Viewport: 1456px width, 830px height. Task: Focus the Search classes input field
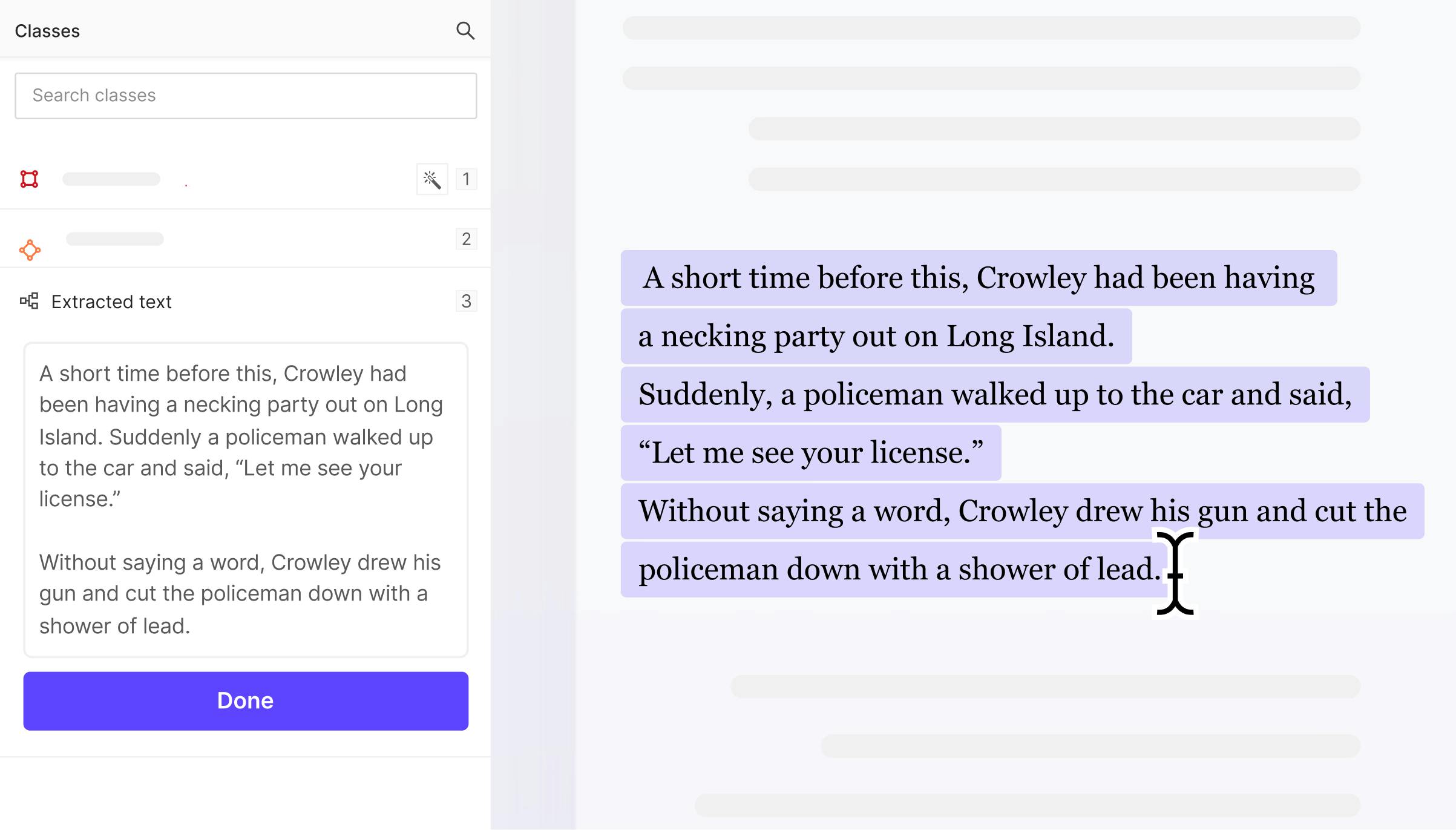click(246, 96)
